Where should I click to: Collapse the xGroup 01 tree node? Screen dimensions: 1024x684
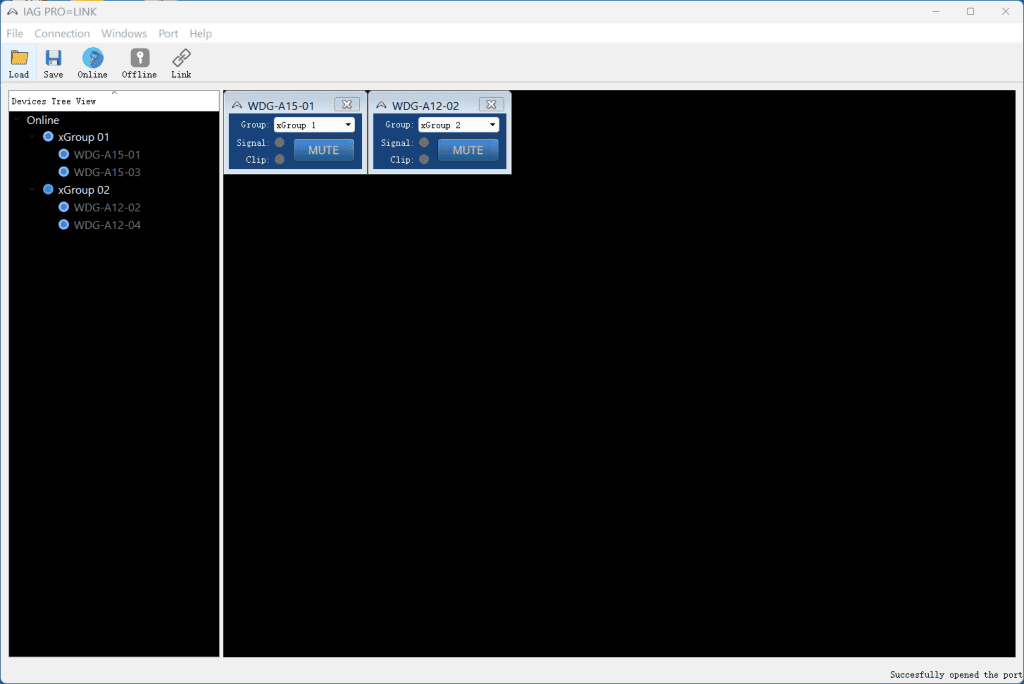pyautogui.click(x=32, y=137)
